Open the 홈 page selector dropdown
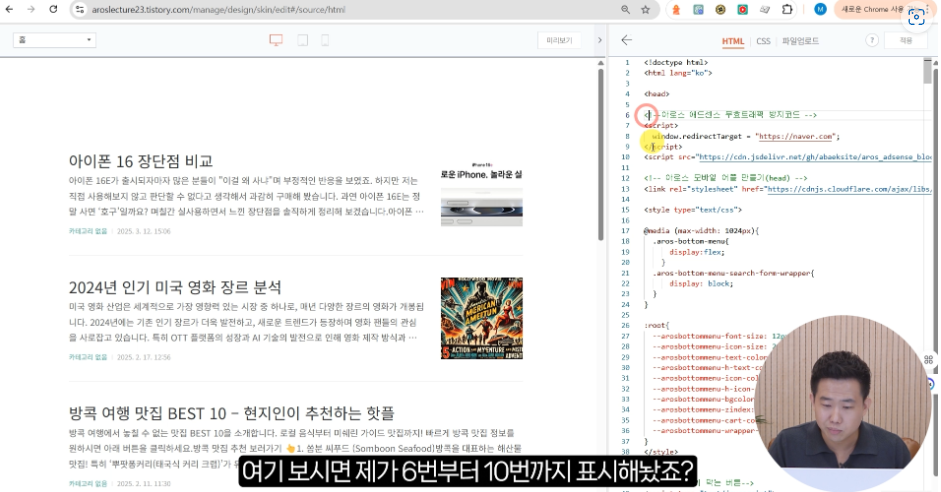941x492 pixels. [55, 40]
